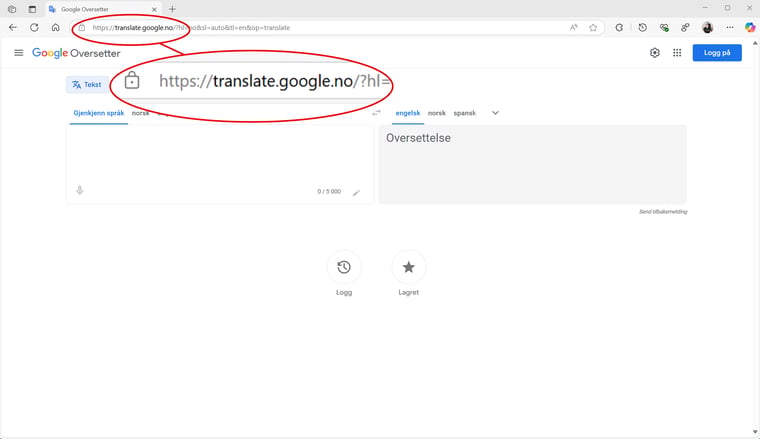Add page to favorites star icon
Image resolution: width=760 pixels, height=439 pixels.
pos(593,28)
